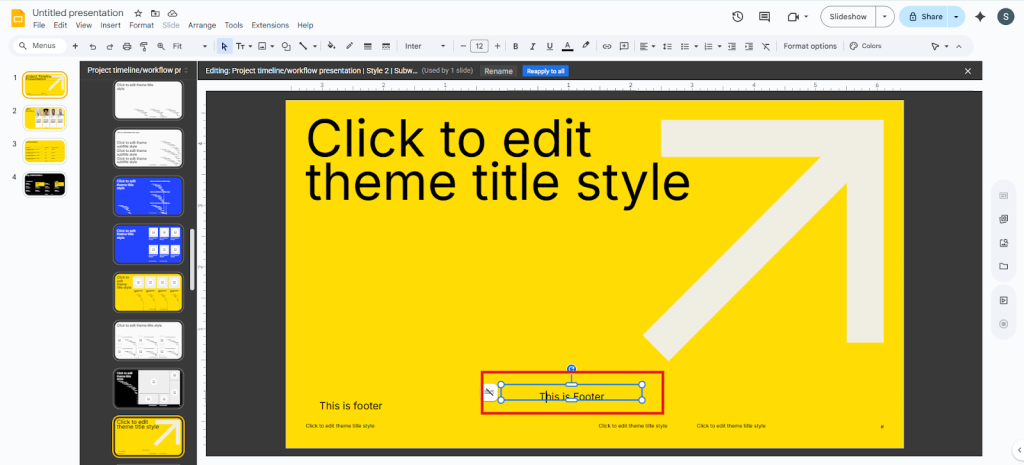
Task: Open the Arrange menu
Action: coord(202,25)
